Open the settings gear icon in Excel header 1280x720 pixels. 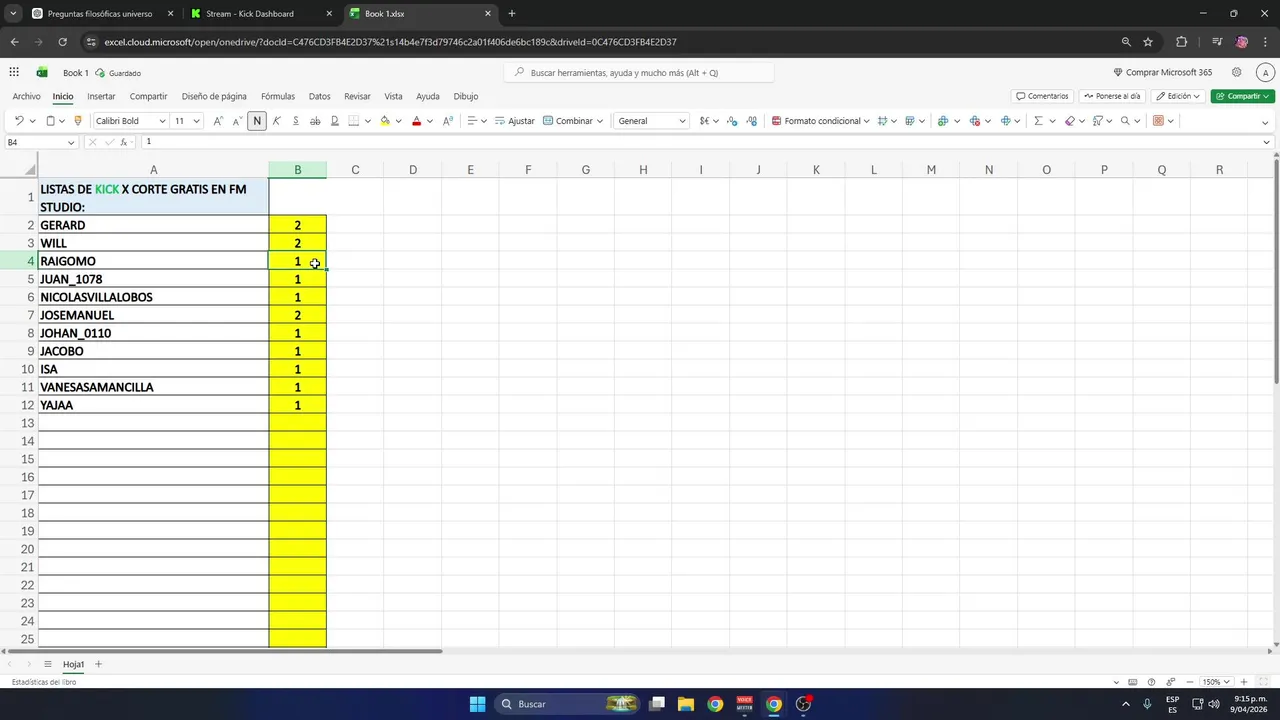click(1237, 72)
